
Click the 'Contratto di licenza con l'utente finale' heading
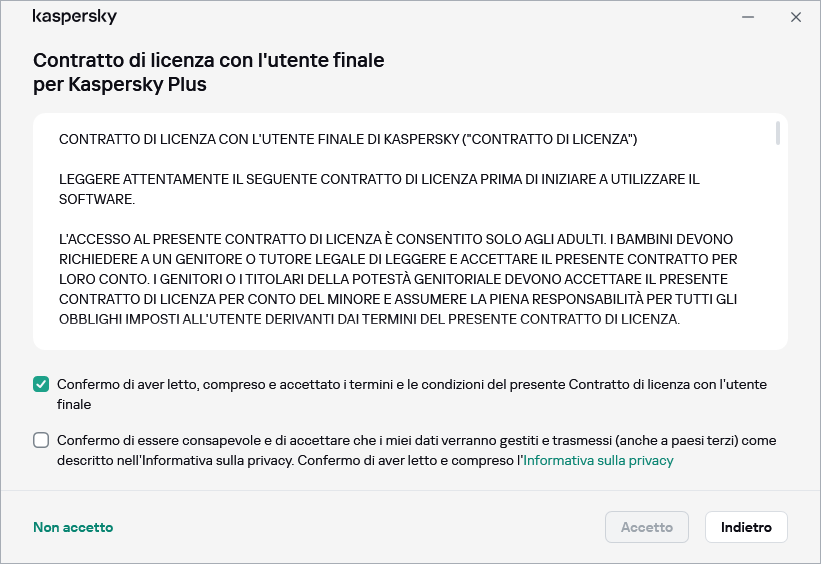(208, 61)
